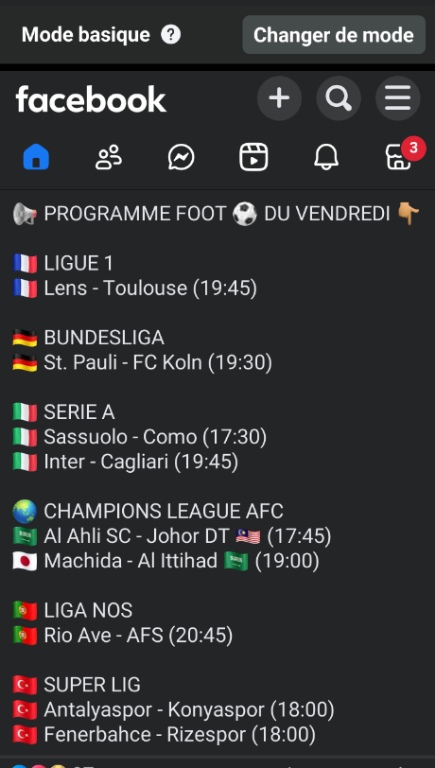
Task: Click the Lens - Toulouse match line
Action: (135, 288)
